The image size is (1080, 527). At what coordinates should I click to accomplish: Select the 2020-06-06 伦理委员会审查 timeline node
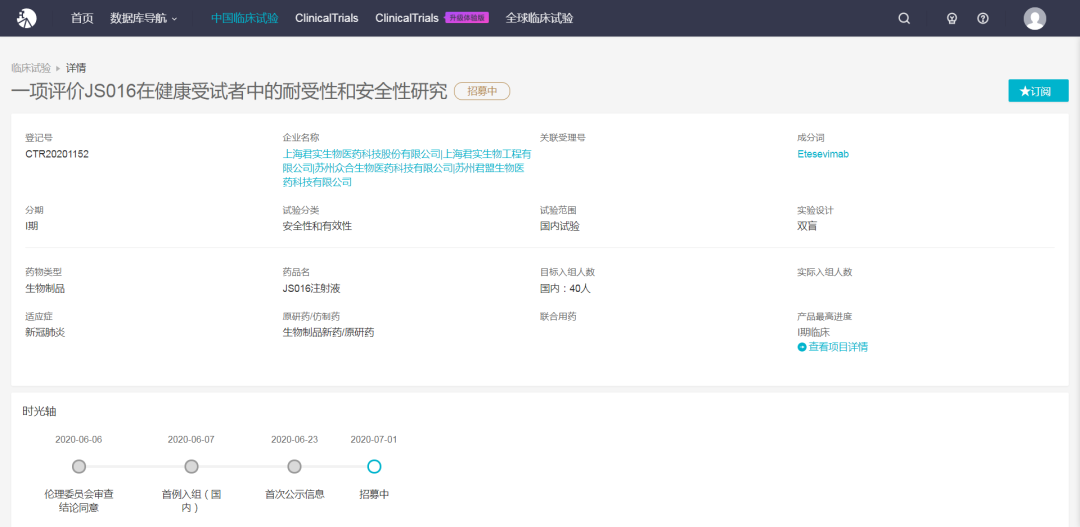(x=79, y=467)
